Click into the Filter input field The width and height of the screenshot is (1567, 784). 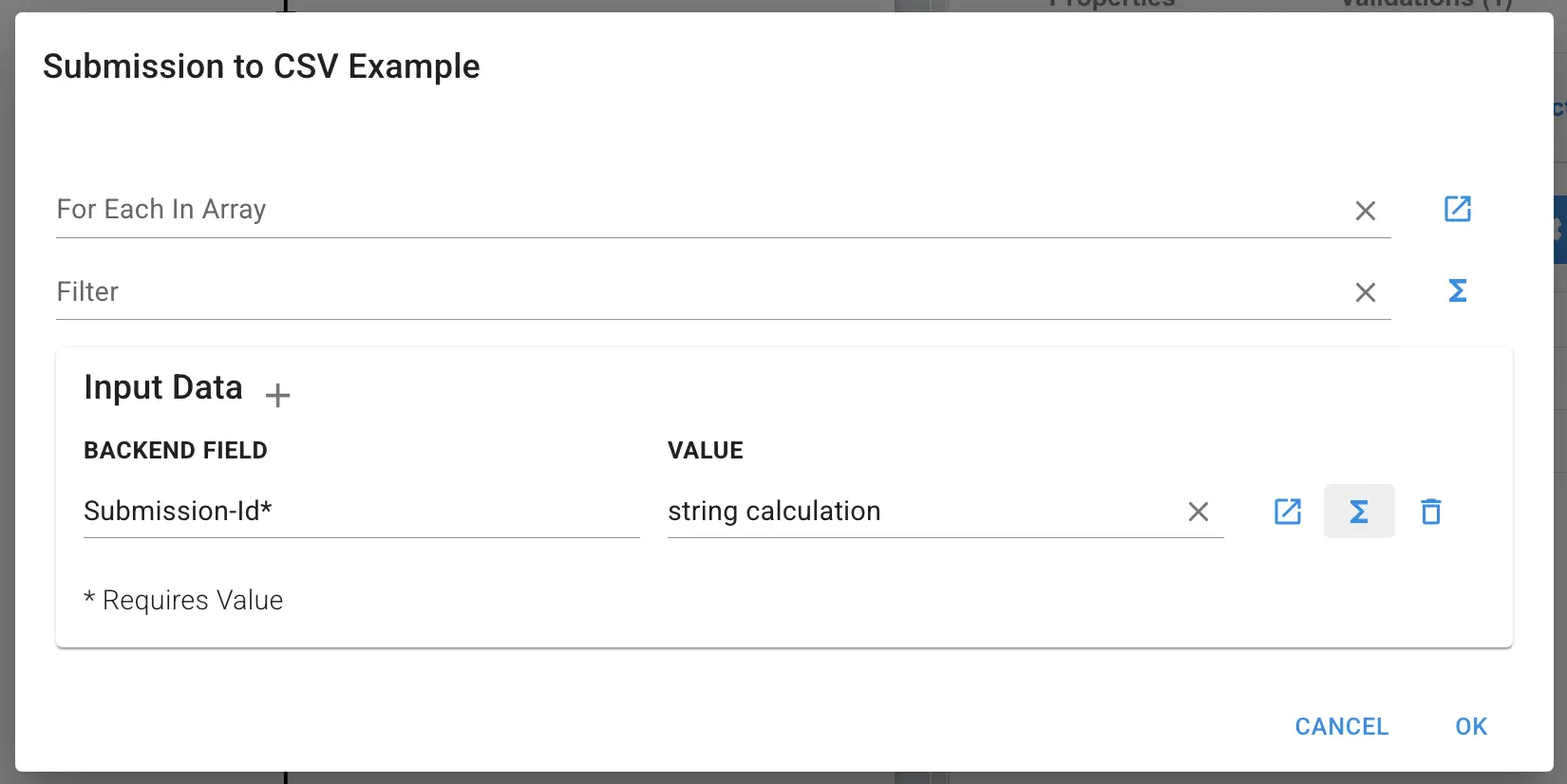pos(570,292)
